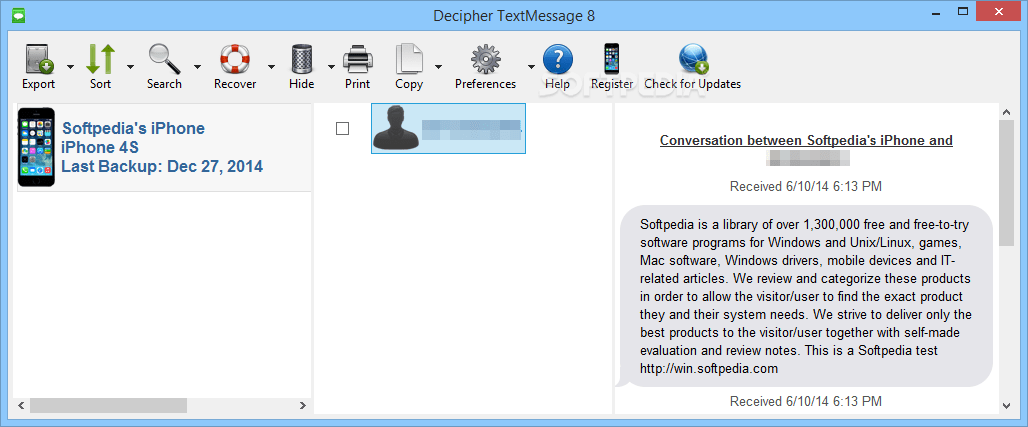
Task: Open the Hide dropdown arrow
Action: click(x=331, y=67)
